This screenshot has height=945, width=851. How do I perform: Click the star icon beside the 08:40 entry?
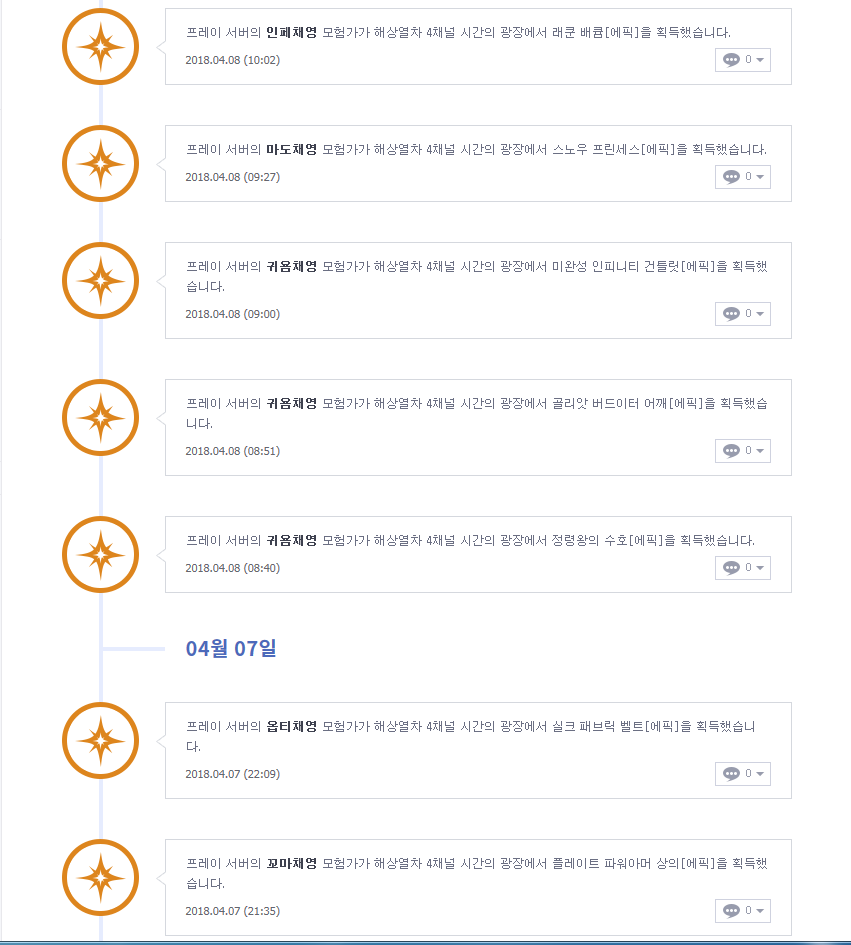click(100, 554)
